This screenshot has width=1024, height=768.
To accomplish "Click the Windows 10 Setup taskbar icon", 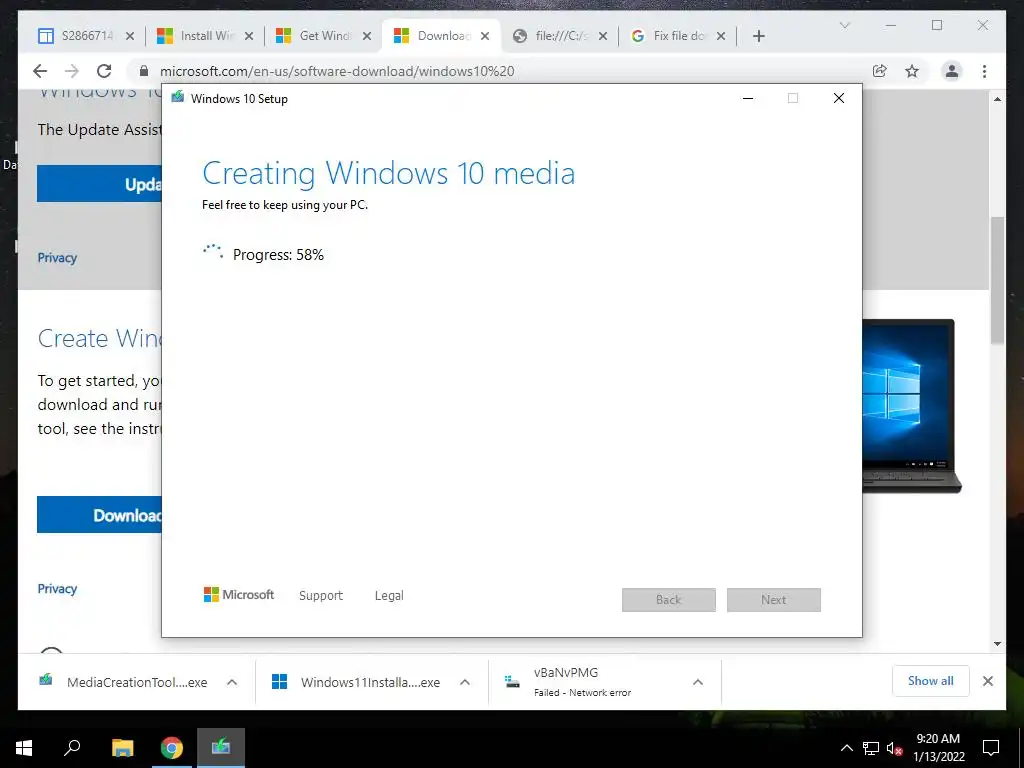I will point(221,748).
